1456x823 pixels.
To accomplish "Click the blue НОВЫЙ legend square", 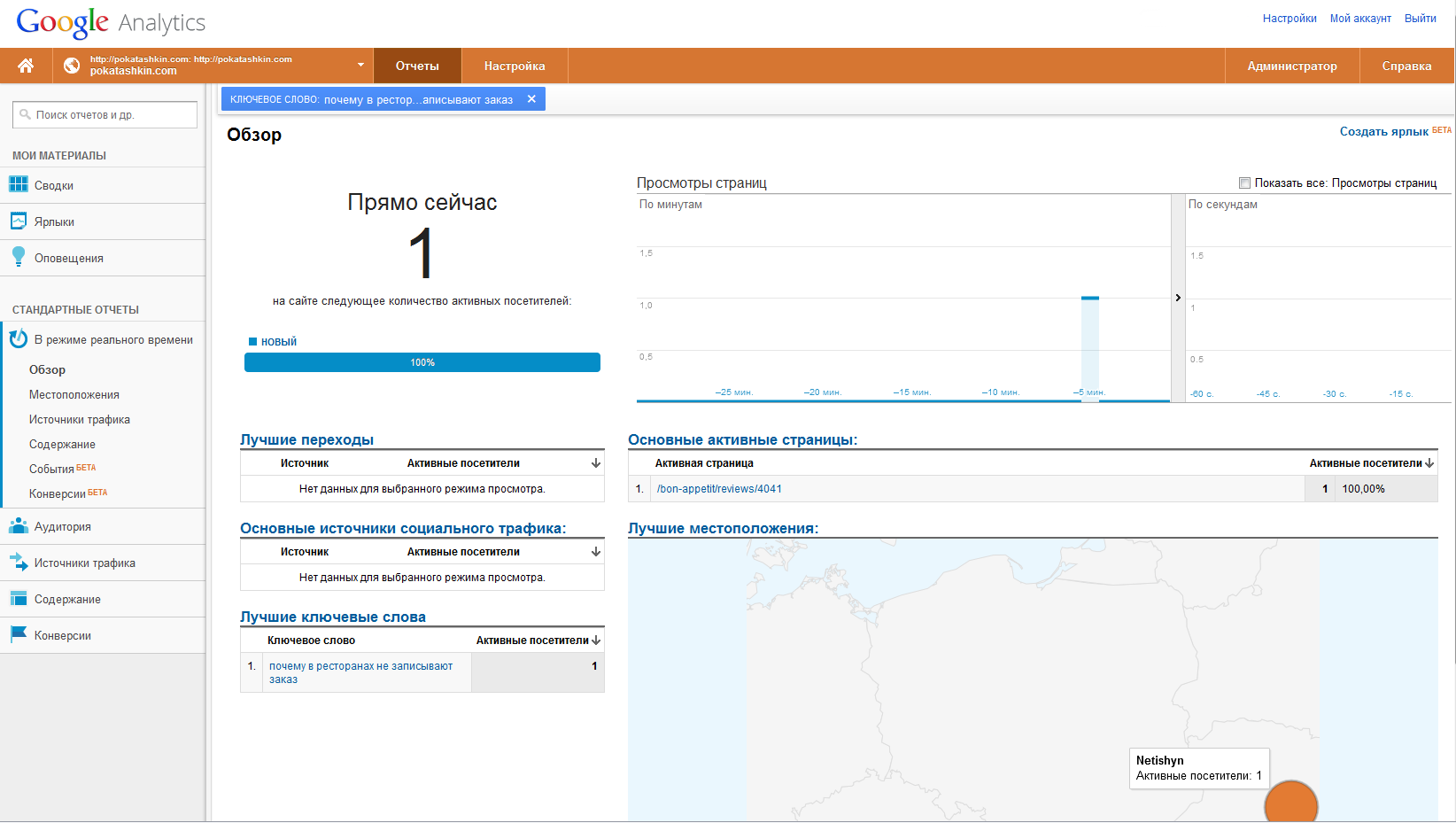I will click(x=252, y=341).
